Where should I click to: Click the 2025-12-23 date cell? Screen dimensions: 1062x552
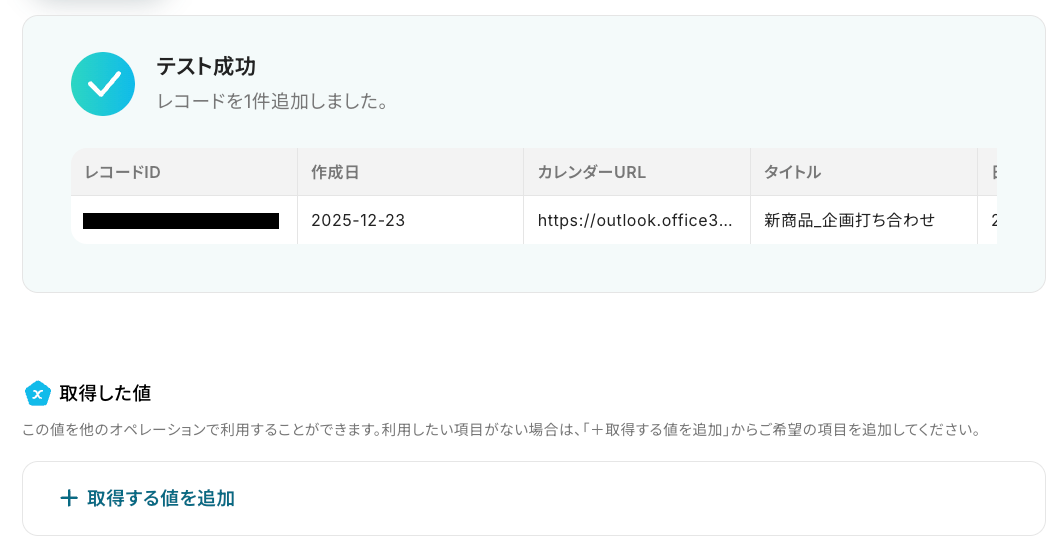click(x=410, y=220)
